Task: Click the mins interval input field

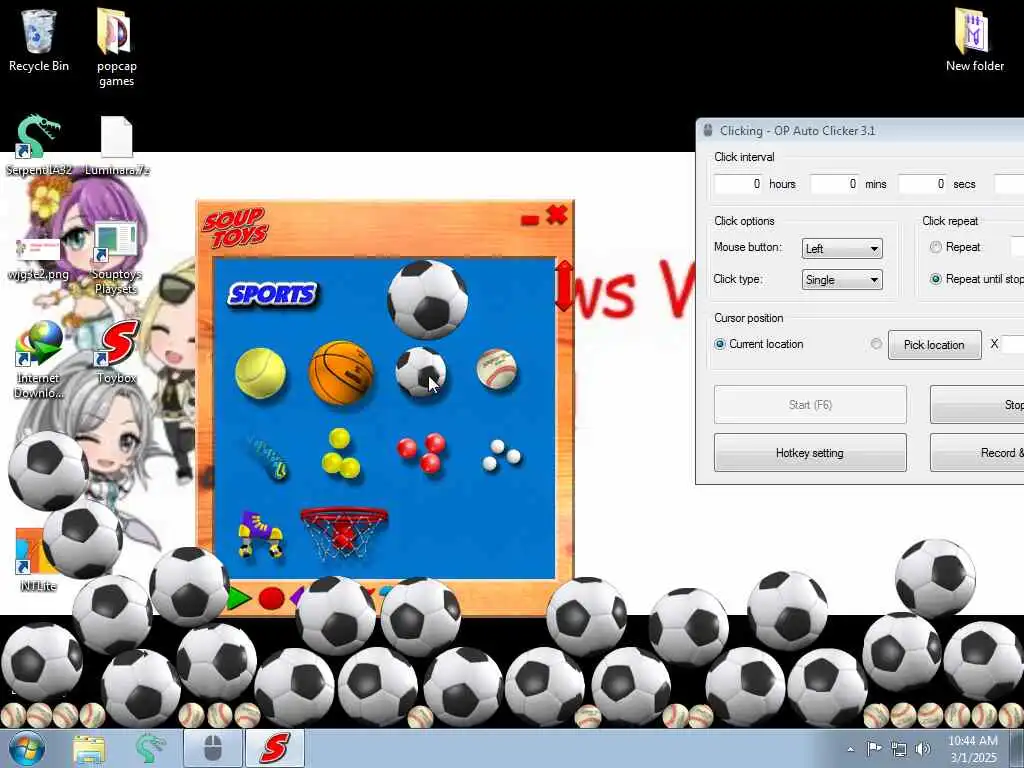Action: point(834,184)
